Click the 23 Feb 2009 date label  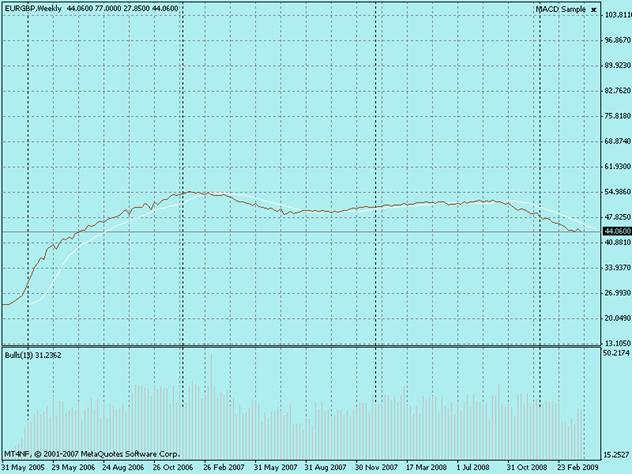click(x=578, y=467)
